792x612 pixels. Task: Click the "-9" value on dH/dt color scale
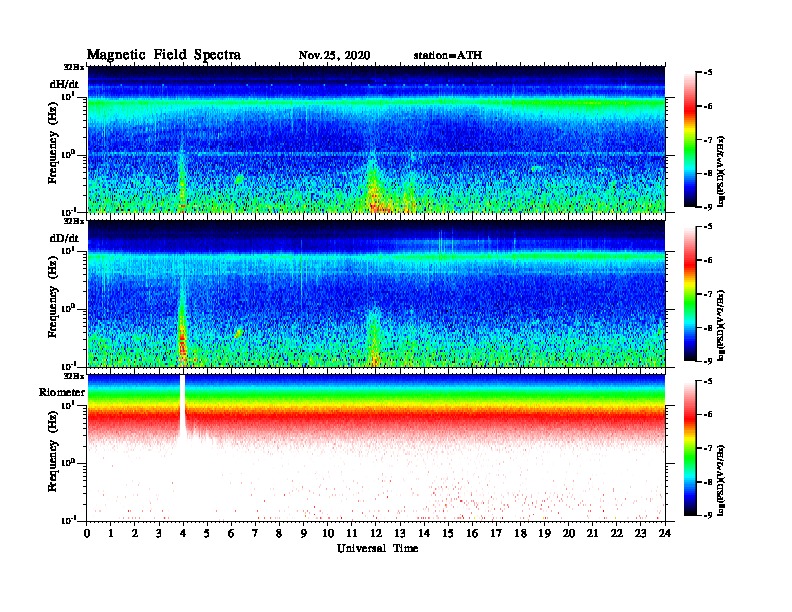click(x=707, y=207)
